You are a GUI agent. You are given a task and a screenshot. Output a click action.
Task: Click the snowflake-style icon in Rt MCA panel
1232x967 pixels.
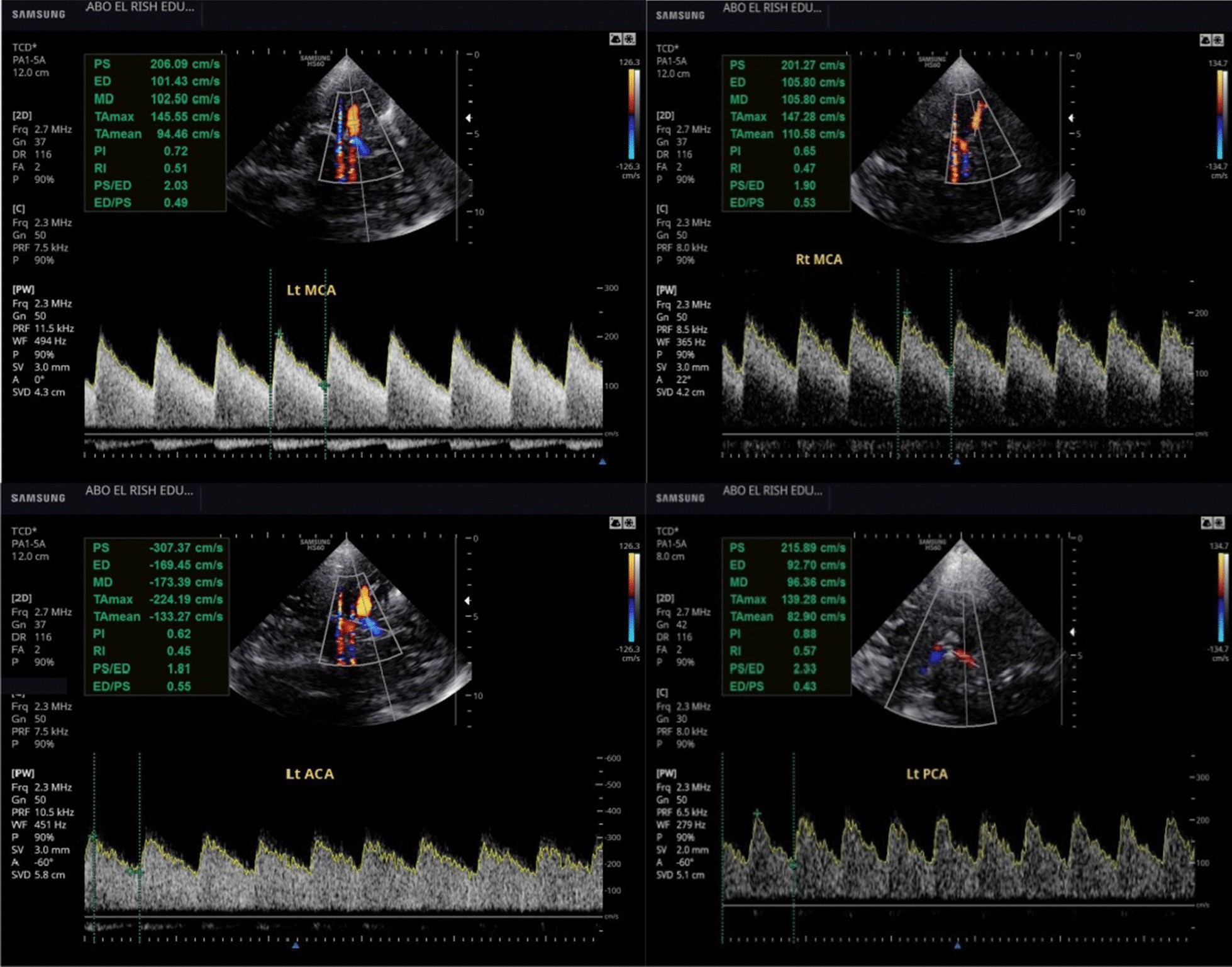1219,40
